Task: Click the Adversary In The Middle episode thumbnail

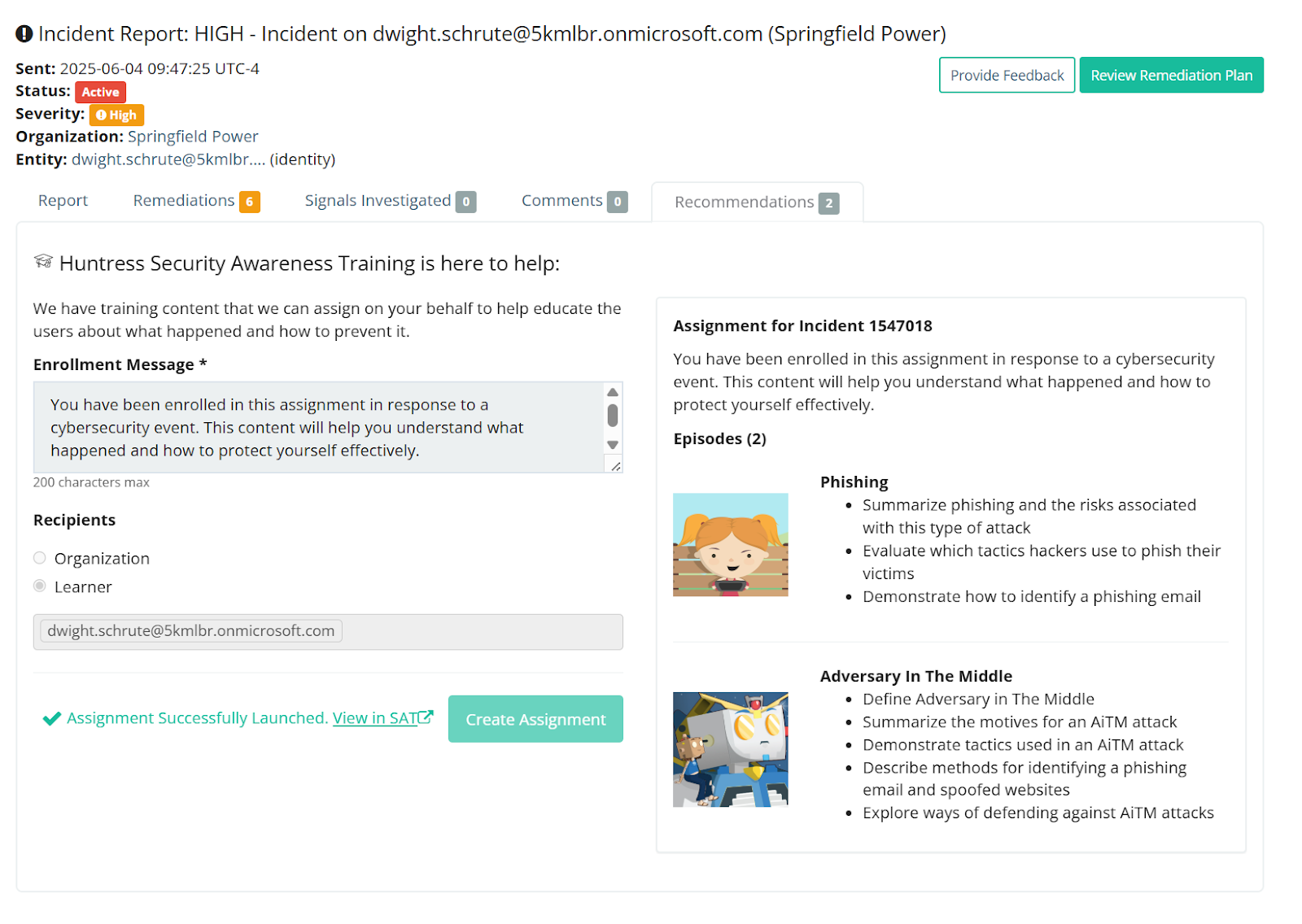Action: click(x=731, y=750)
